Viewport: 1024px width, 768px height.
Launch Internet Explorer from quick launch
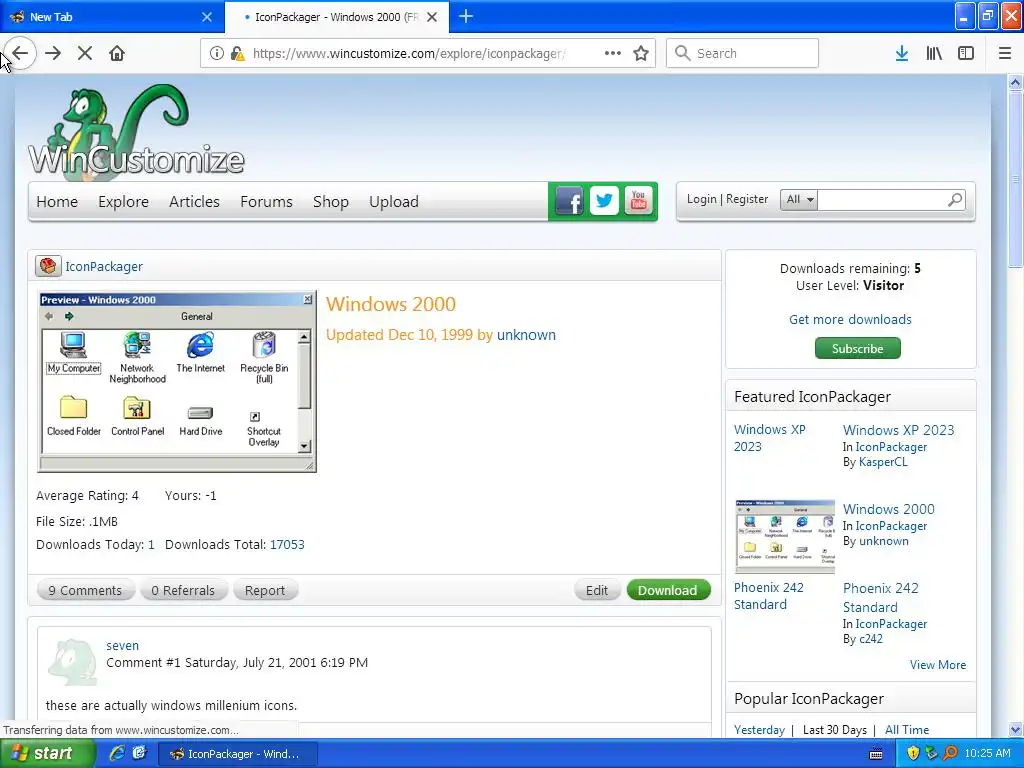click(x=116, y=754)
